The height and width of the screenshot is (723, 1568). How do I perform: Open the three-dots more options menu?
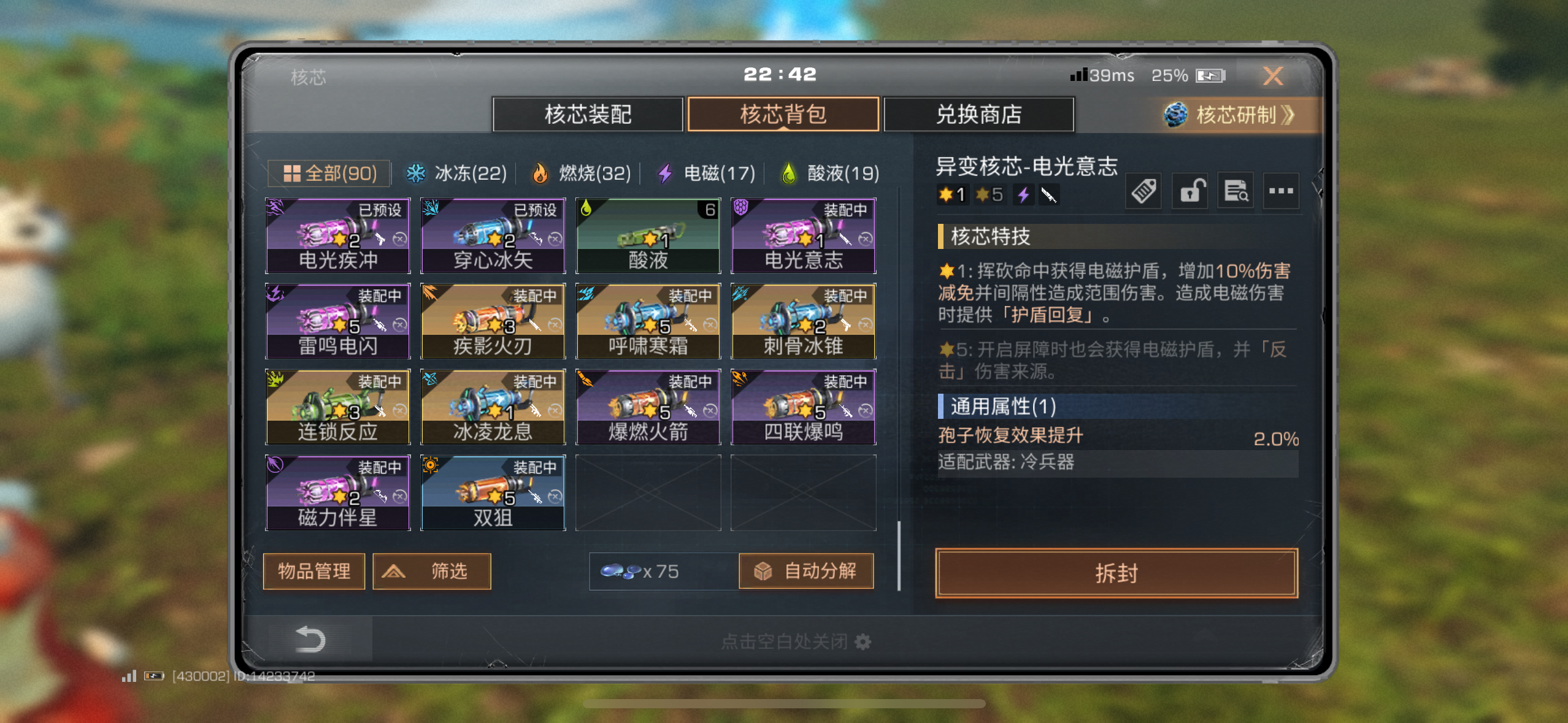(x=1281, y=191)
